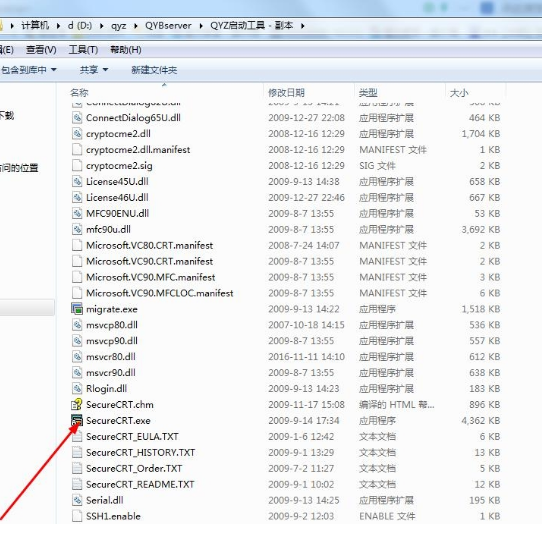Expand breadcrumb arrow after QYZ启动工具 - 副本
The width and height of the screenshot is (544, 534).
(303, 26)
